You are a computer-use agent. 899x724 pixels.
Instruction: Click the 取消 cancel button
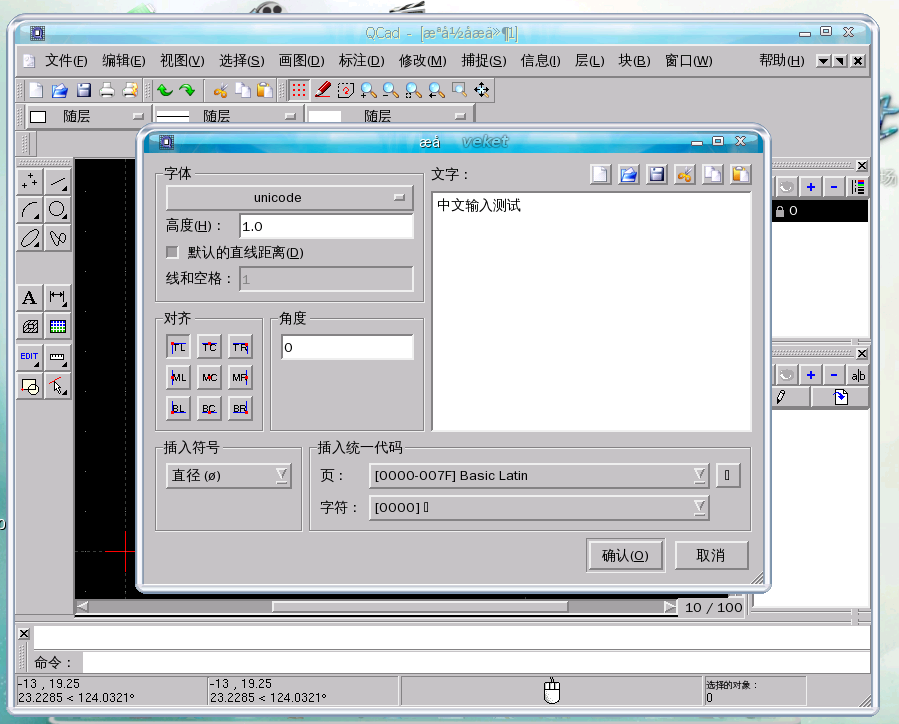point(711,555)
